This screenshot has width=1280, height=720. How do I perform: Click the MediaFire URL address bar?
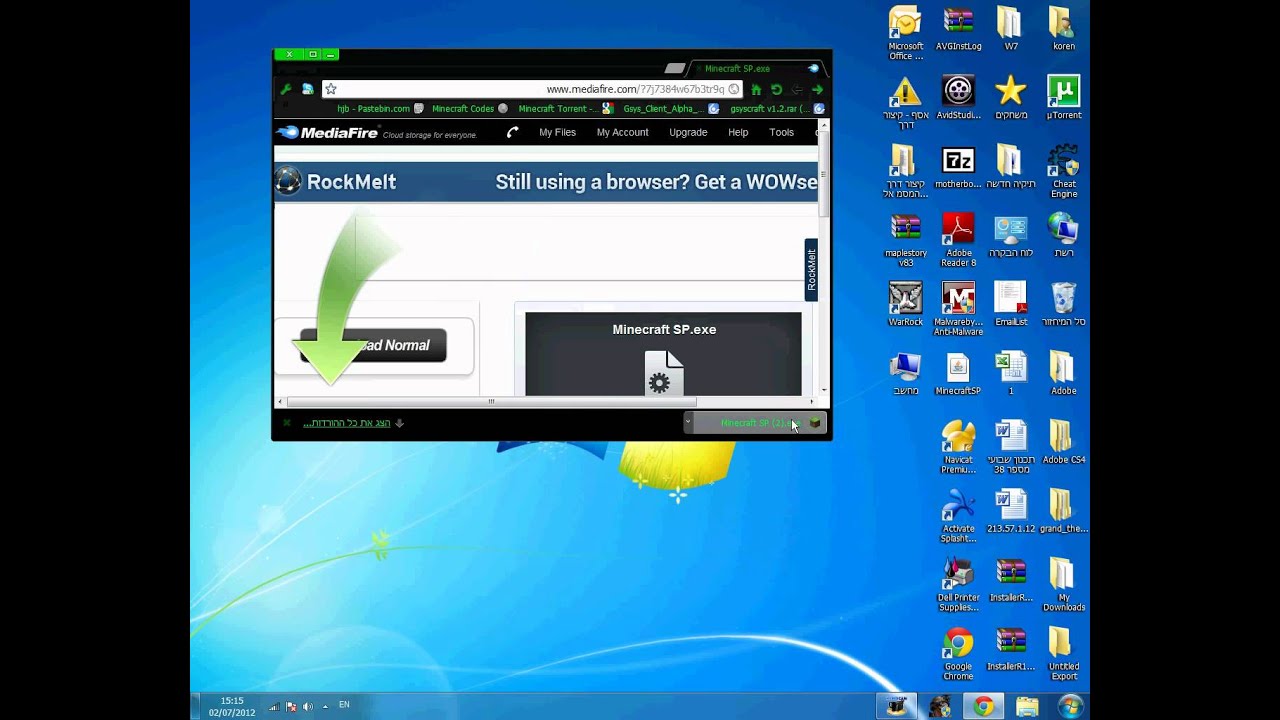pyautogui.click(x=530, y=89)
